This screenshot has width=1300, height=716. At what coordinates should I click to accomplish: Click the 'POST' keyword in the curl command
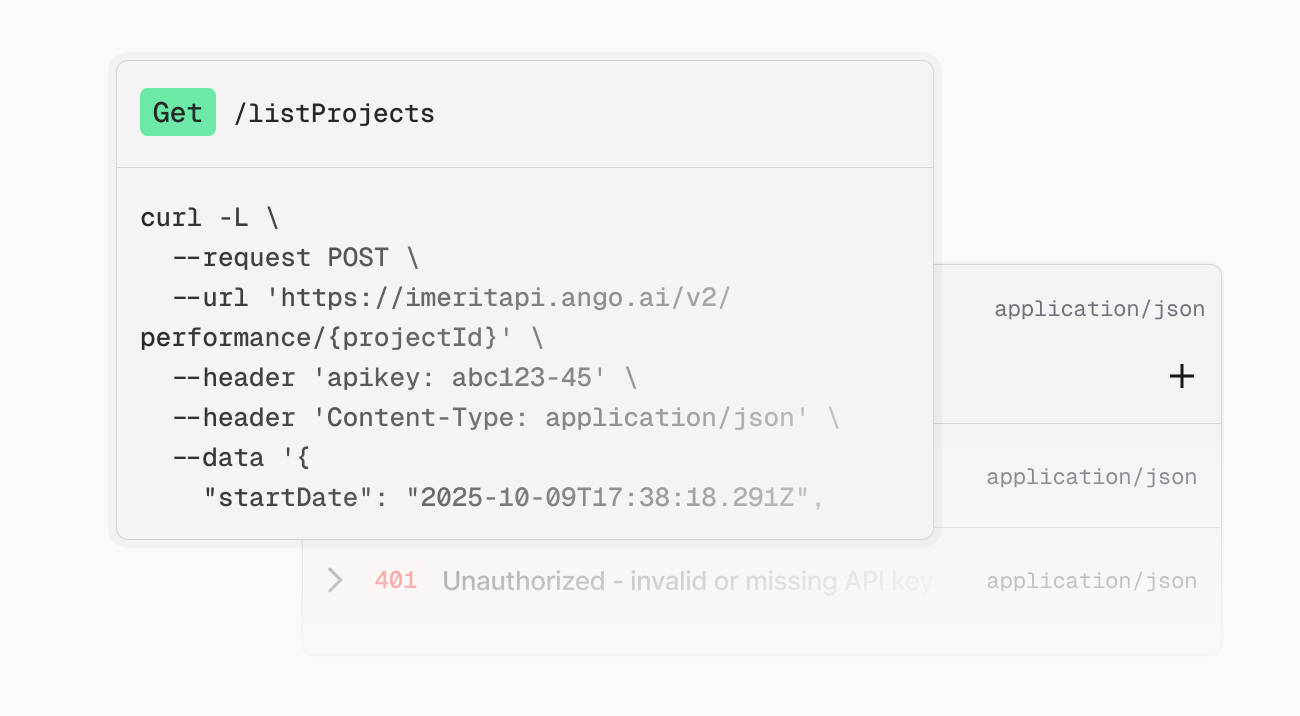tap(358, 258)
